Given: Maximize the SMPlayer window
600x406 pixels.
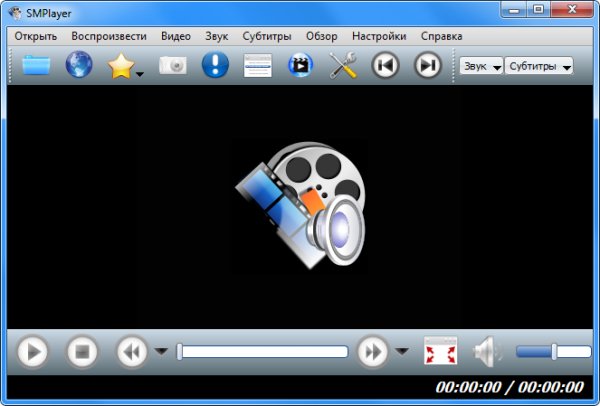Looking at the screenshot, I should (539, 10).
